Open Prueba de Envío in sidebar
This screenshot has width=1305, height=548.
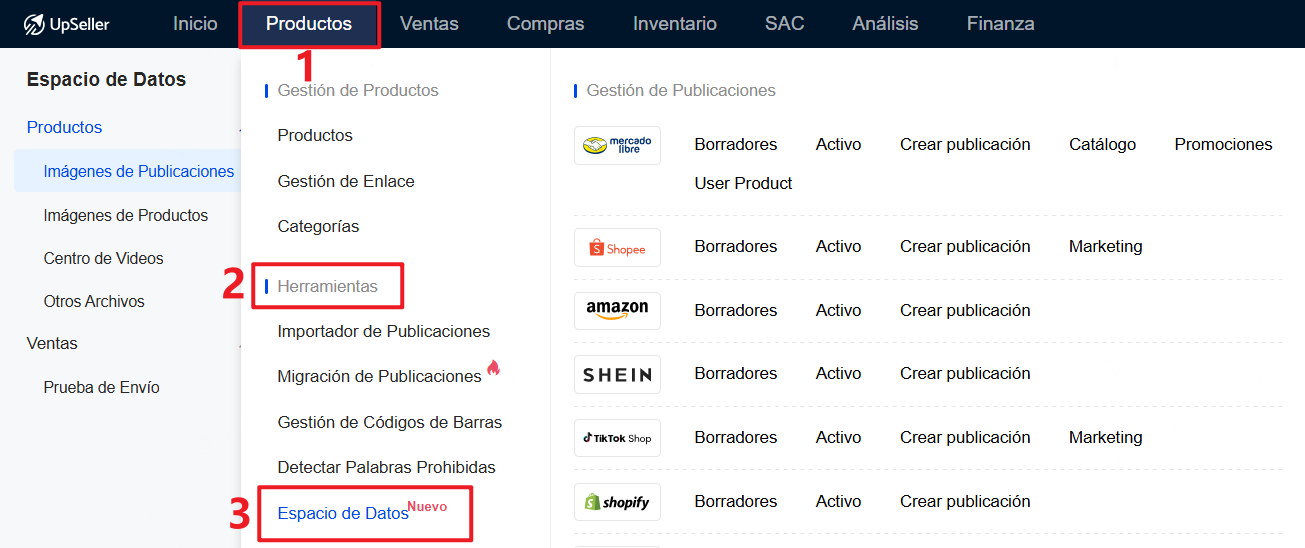101,387
